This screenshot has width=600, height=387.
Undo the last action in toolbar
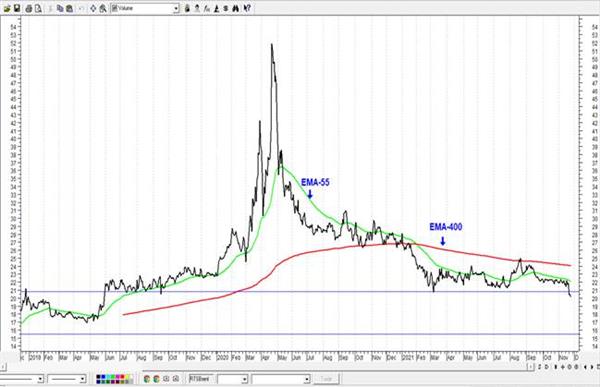[82, 8]
